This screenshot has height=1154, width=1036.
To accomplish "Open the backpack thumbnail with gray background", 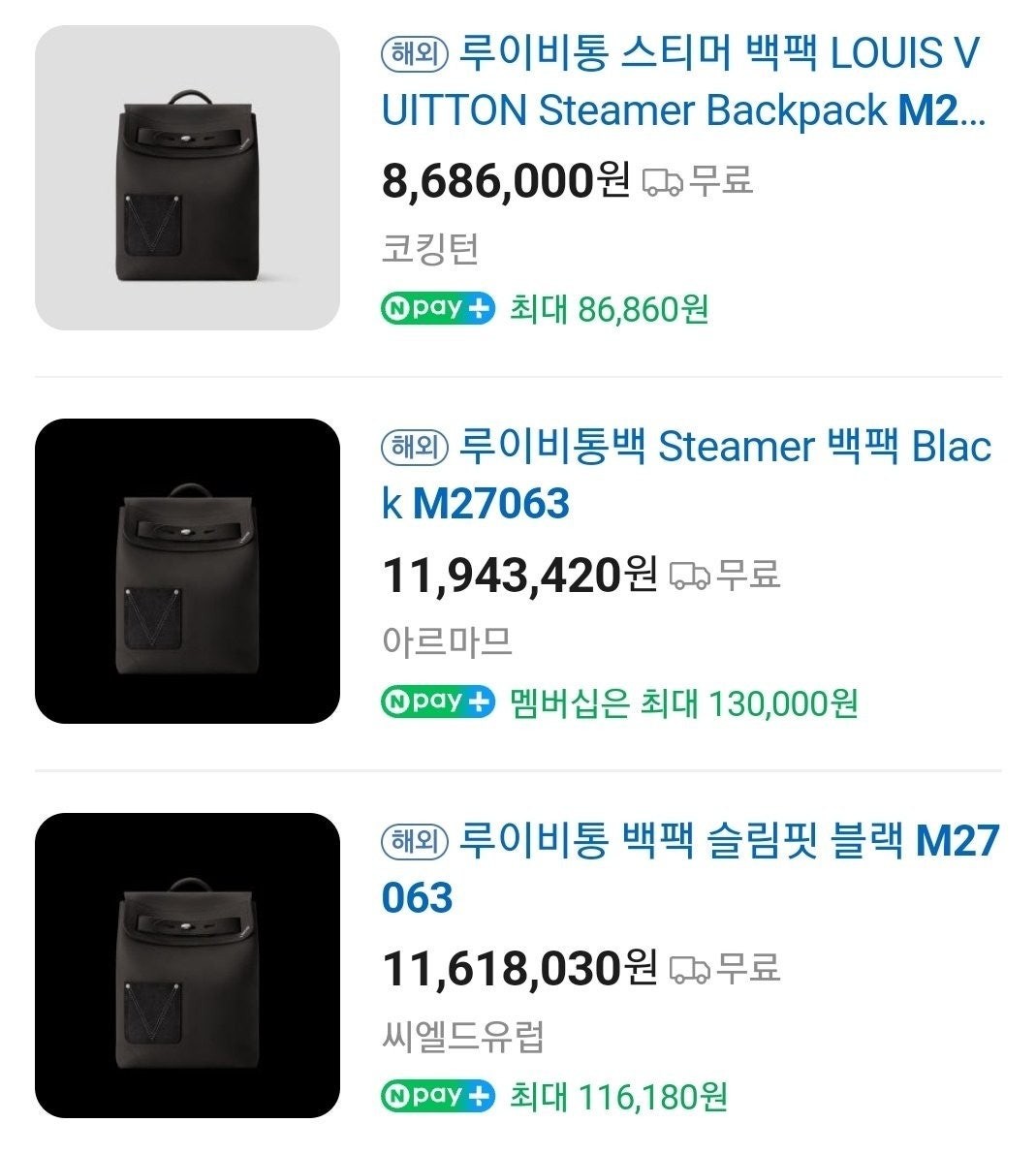I will pyautogui.click(x=187, y=177).
